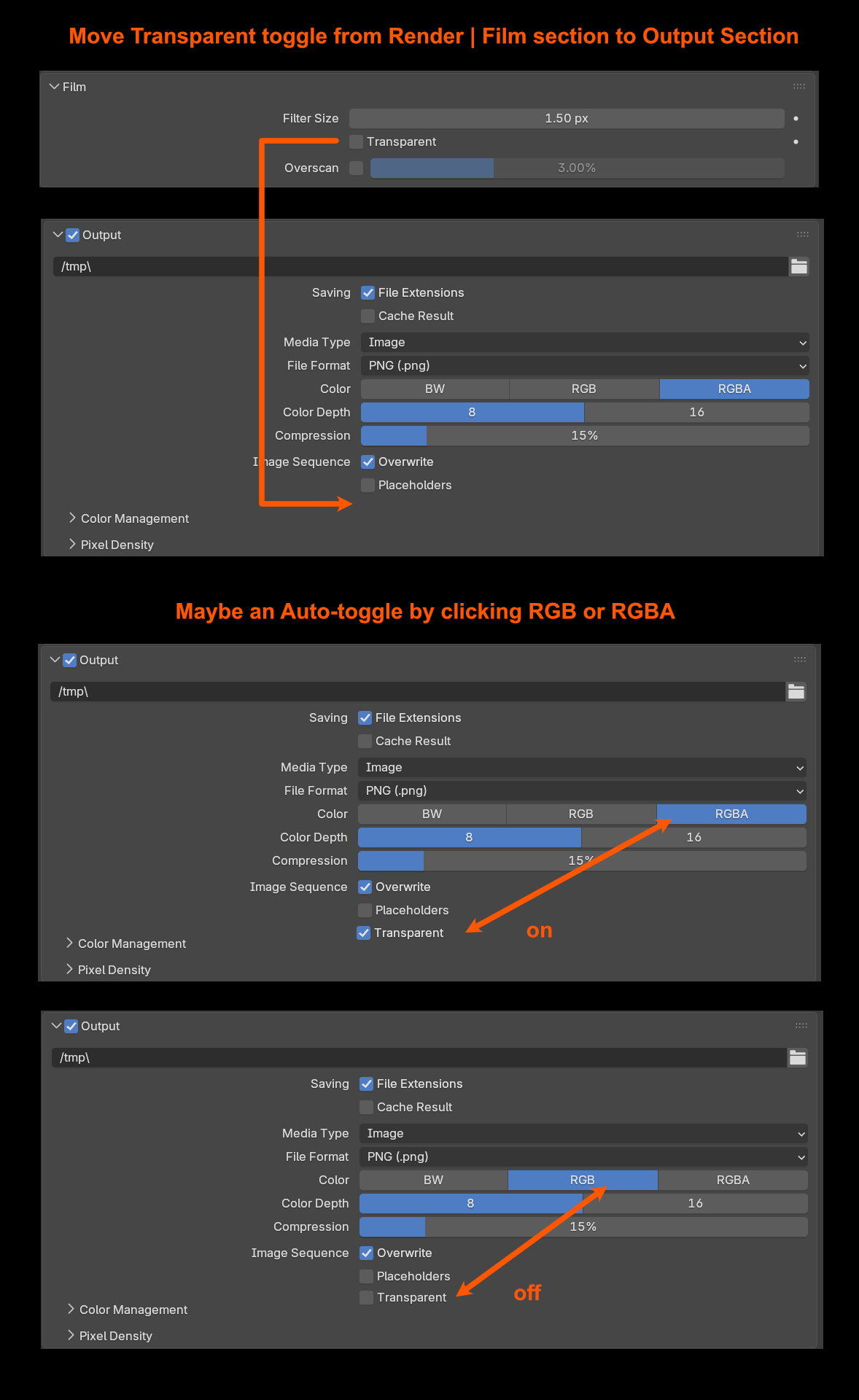The image size is (859, 1400).
Task: Enable Cache Result in first Output panel
Action: [x=368, y=316]
